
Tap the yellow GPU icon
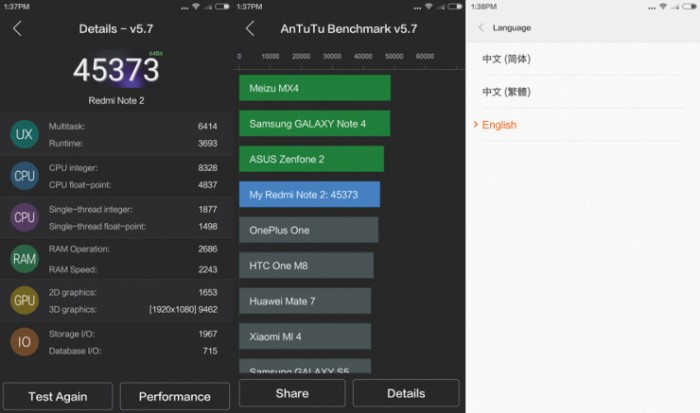point(24,300)
